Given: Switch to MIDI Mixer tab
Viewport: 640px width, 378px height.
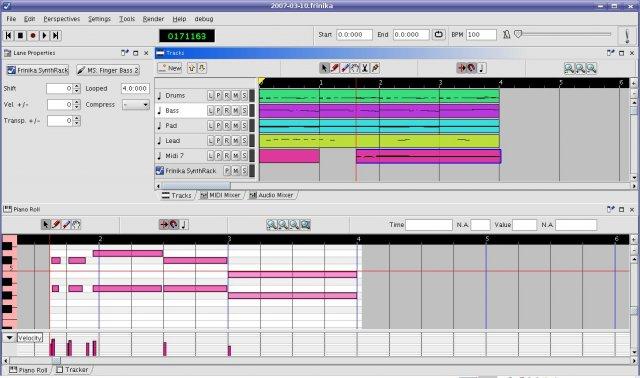Looking at the screenshot, I should 220,195.
